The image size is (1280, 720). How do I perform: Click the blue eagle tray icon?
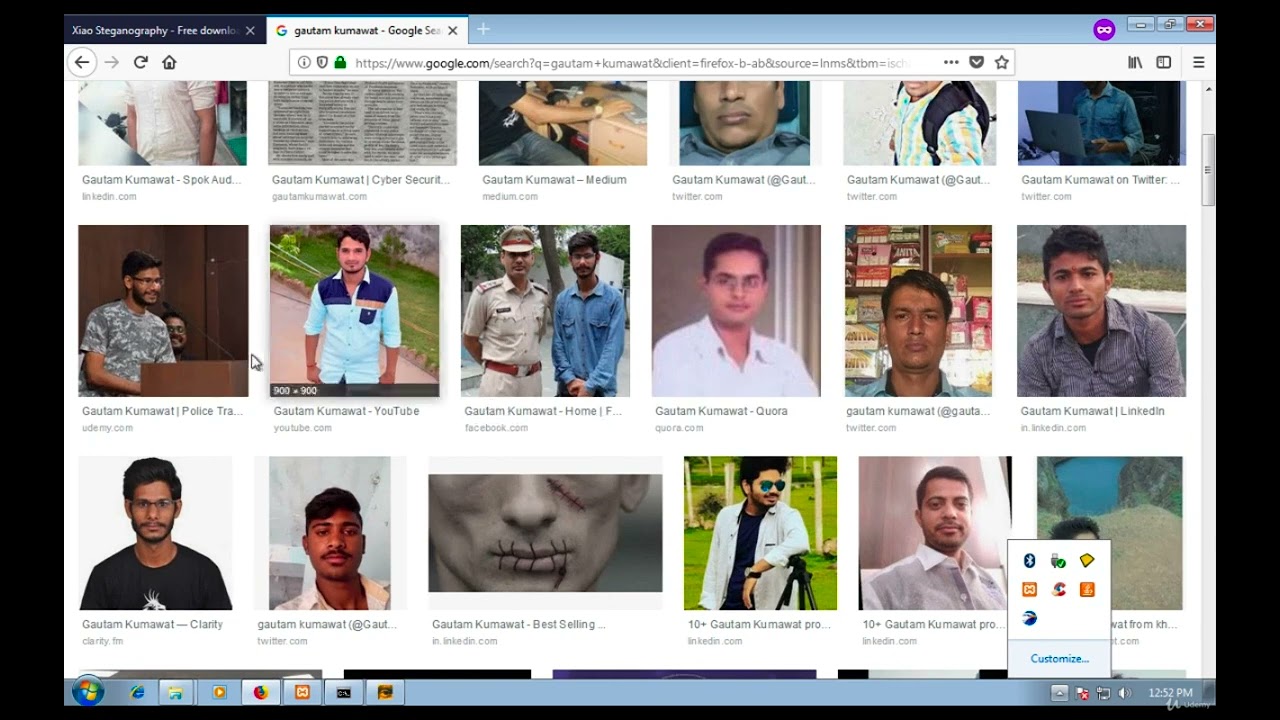(x=1029, y=619)
